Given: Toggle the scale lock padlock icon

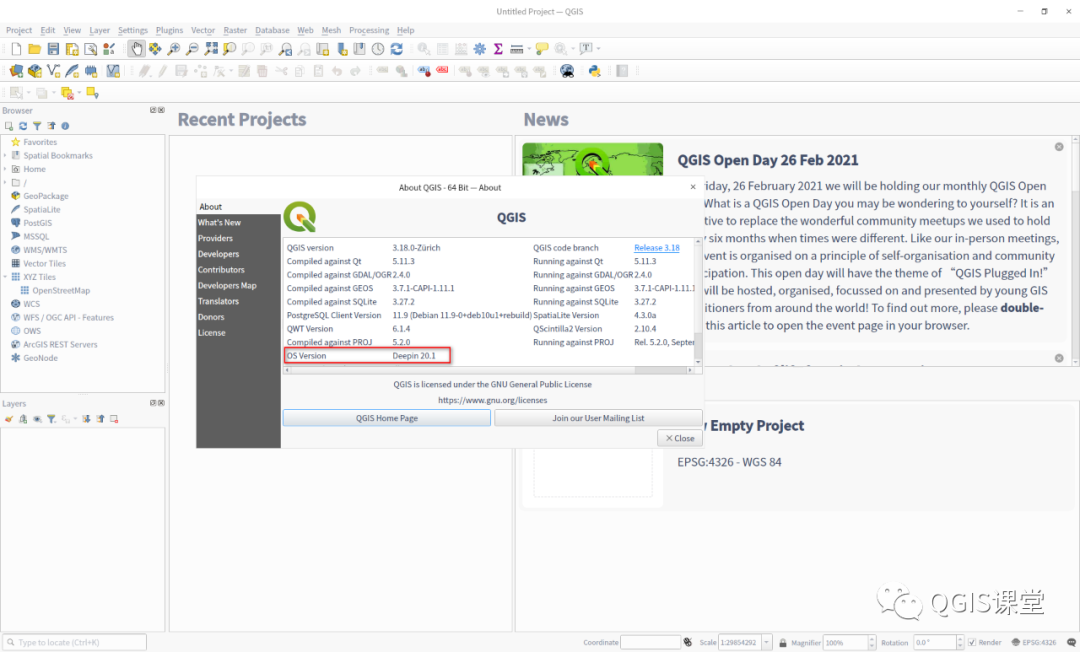Looking at the screenshot, I should pyautogui.click(x=782, y=642).
